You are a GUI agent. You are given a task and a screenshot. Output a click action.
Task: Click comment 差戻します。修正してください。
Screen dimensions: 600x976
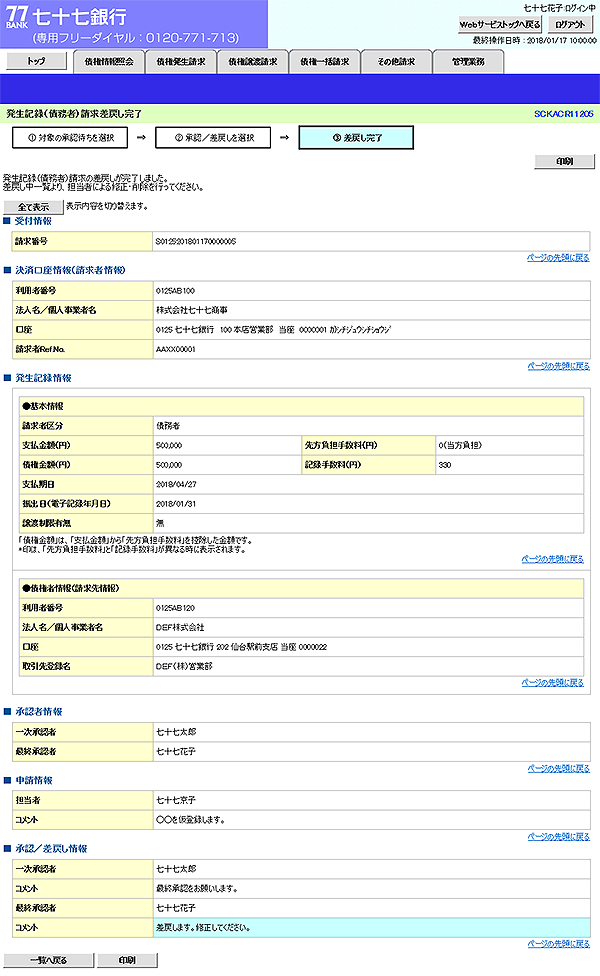(204, 927)
